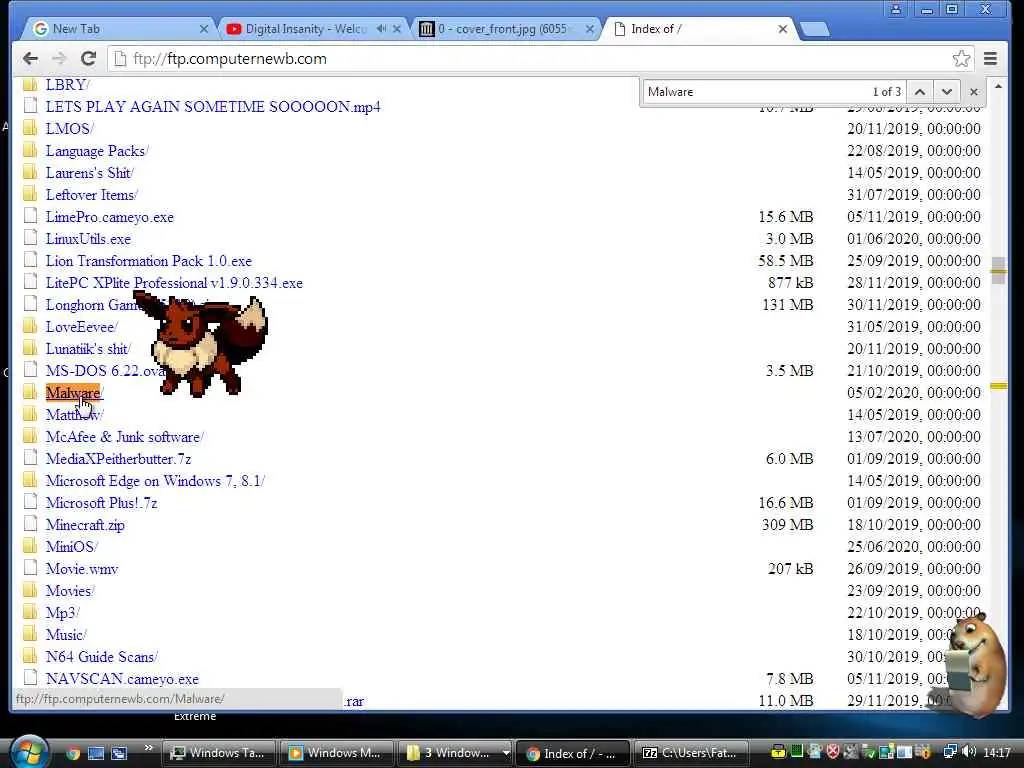Click the scrollbar up arrow
This screenshot has height=768, width=1024.
[x=997, y=87]
